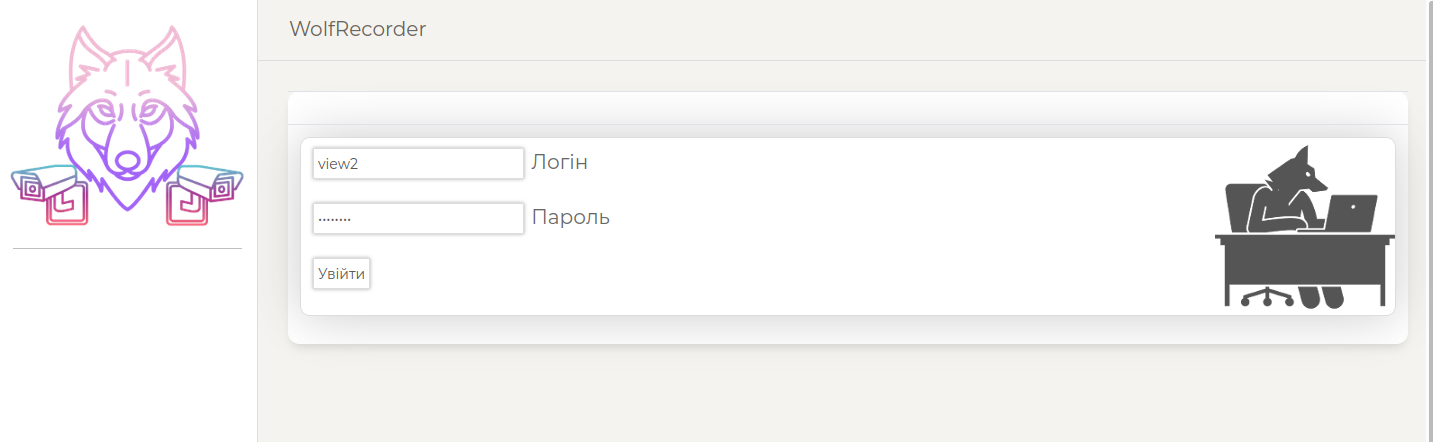Screen dimensions: 1433x442
Task: Click the wolf logo's nose
Action: pos(127,160)
